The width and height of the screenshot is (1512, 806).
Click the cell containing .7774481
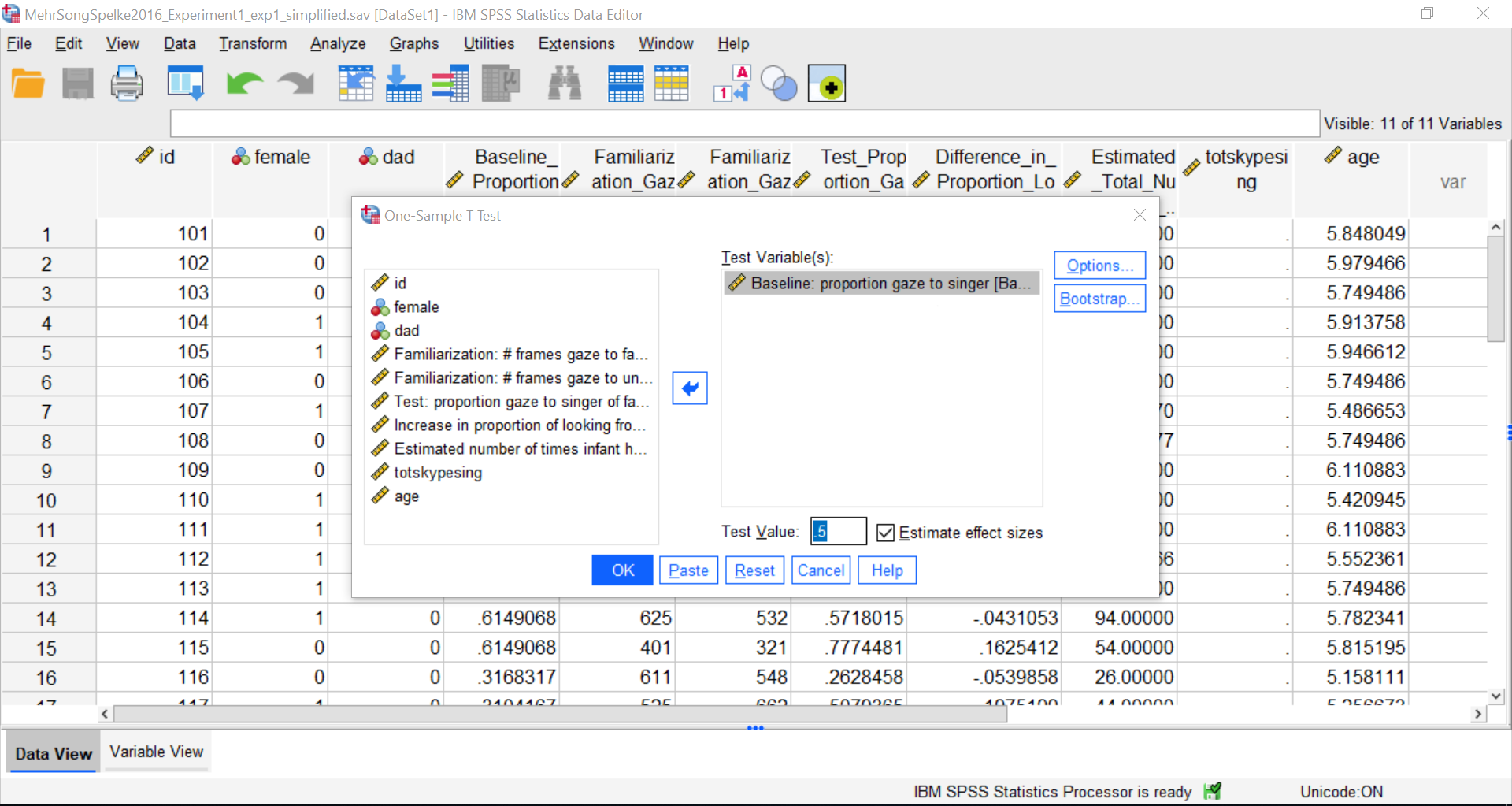pyautogui.click(x=848, y=648)
